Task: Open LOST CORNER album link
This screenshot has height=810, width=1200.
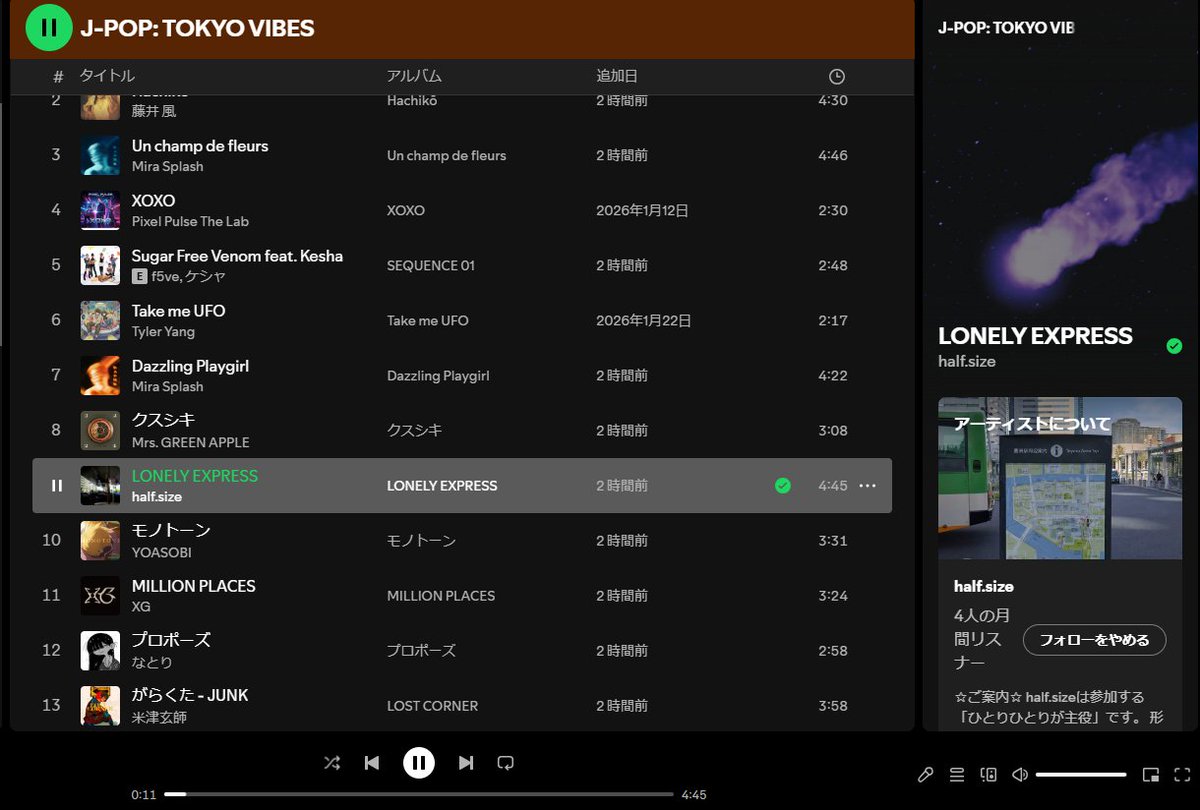Action: [432, 706]
